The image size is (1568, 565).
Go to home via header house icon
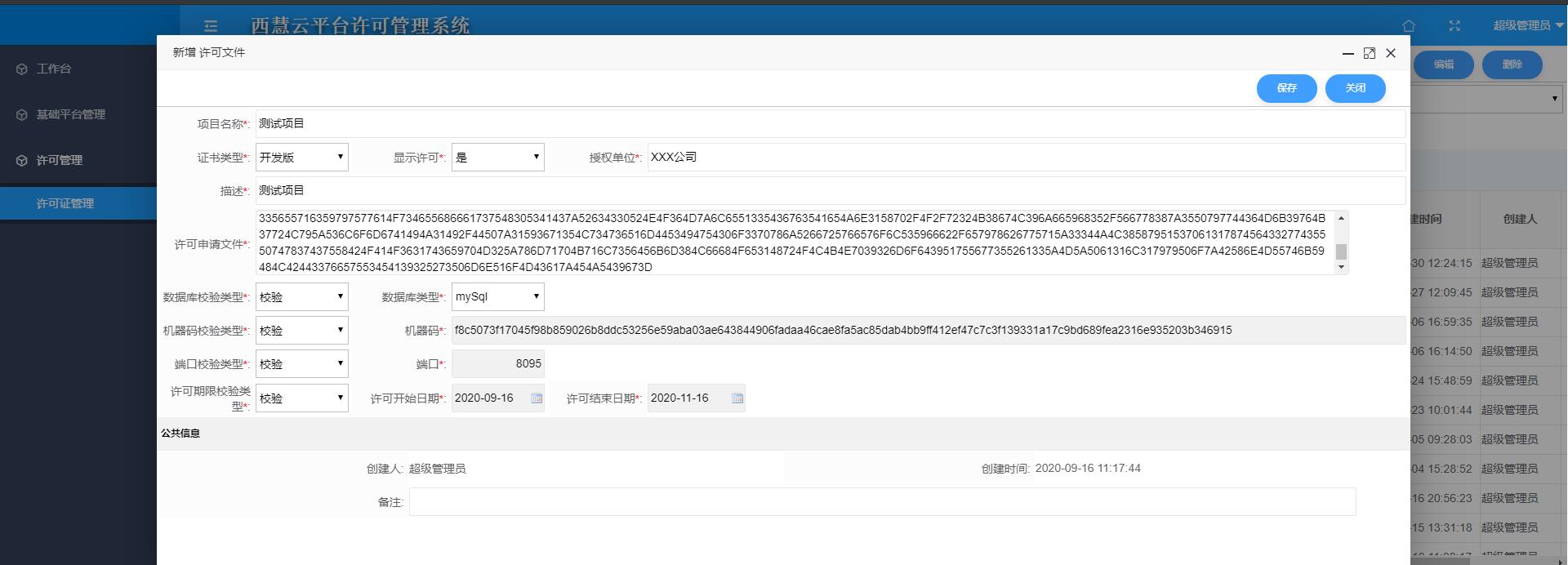1409,25
